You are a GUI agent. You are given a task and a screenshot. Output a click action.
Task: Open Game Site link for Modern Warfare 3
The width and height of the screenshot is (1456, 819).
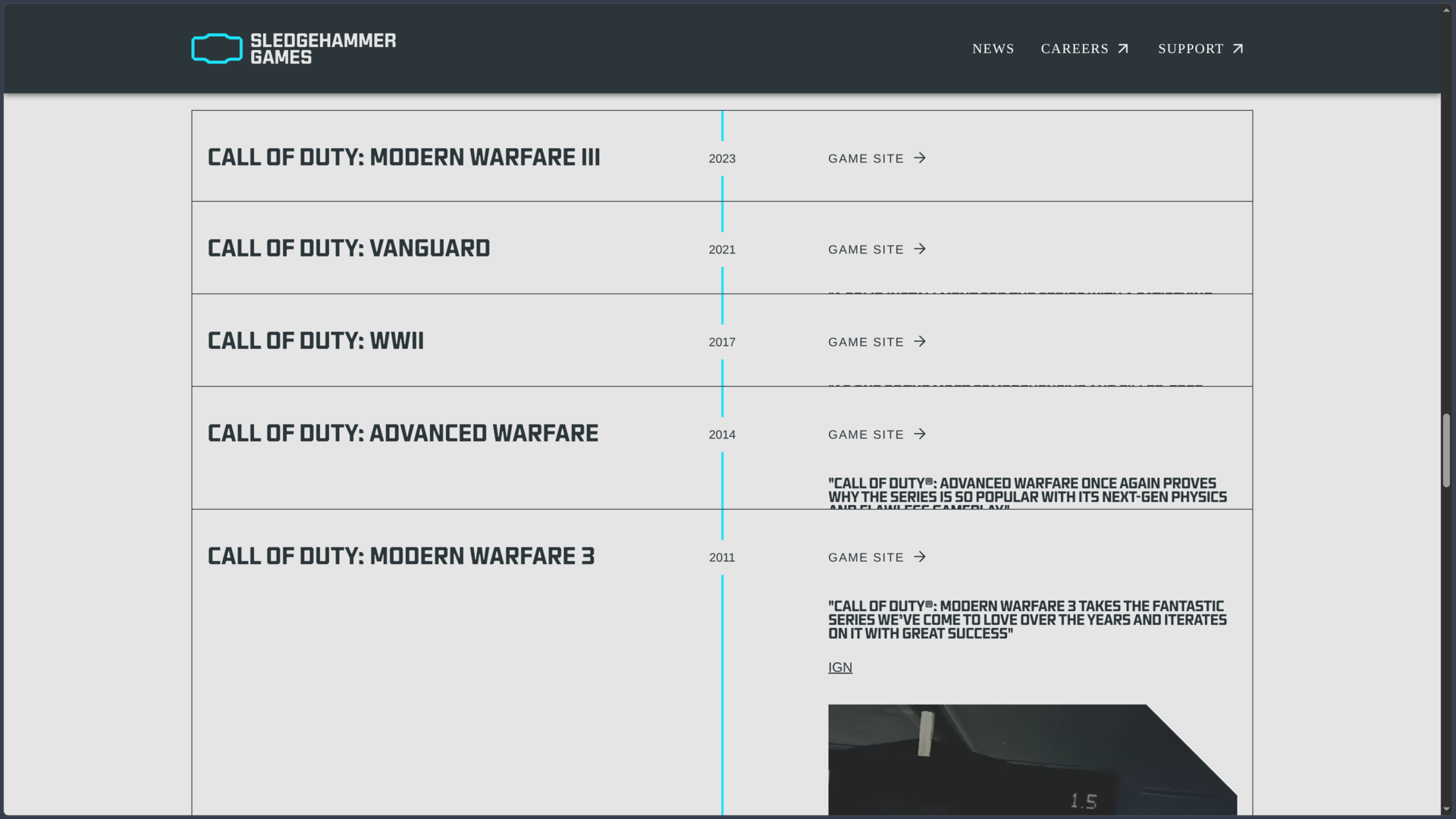click(877, 557)
